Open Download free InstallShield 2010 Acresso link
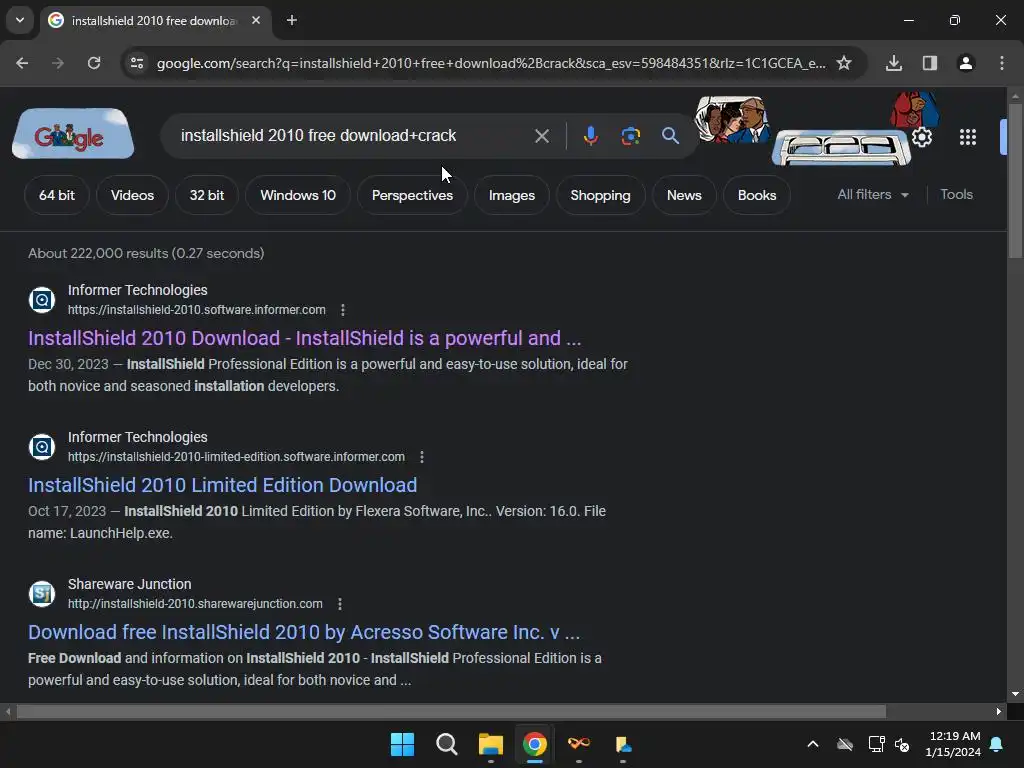 click(x=304, y=632)
